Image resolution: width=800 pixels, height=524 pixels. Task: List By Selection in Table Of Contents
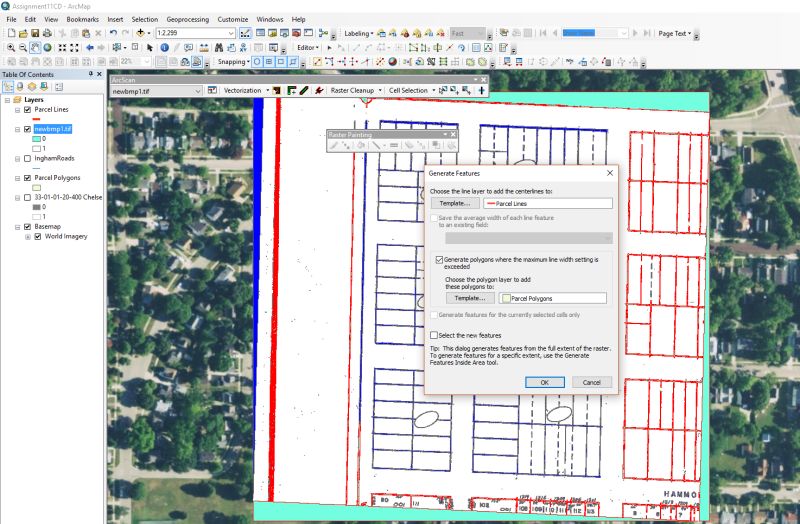[44, 87]
